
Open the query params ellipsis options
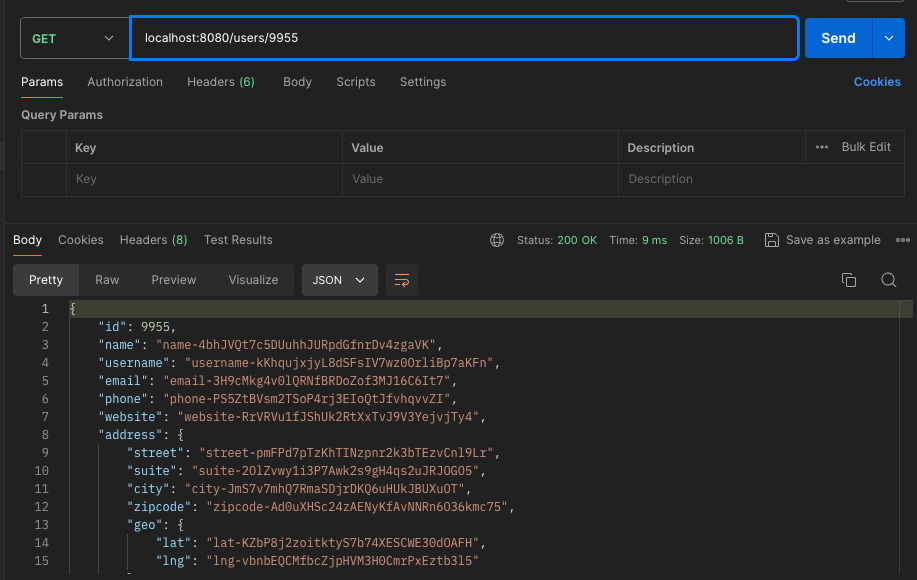[822, 147]
